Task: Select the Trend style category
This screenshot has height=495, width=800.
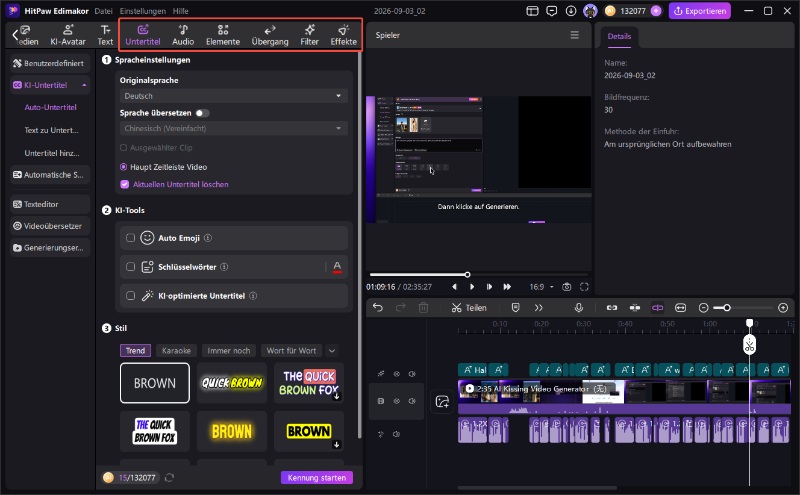Action: 135,351
